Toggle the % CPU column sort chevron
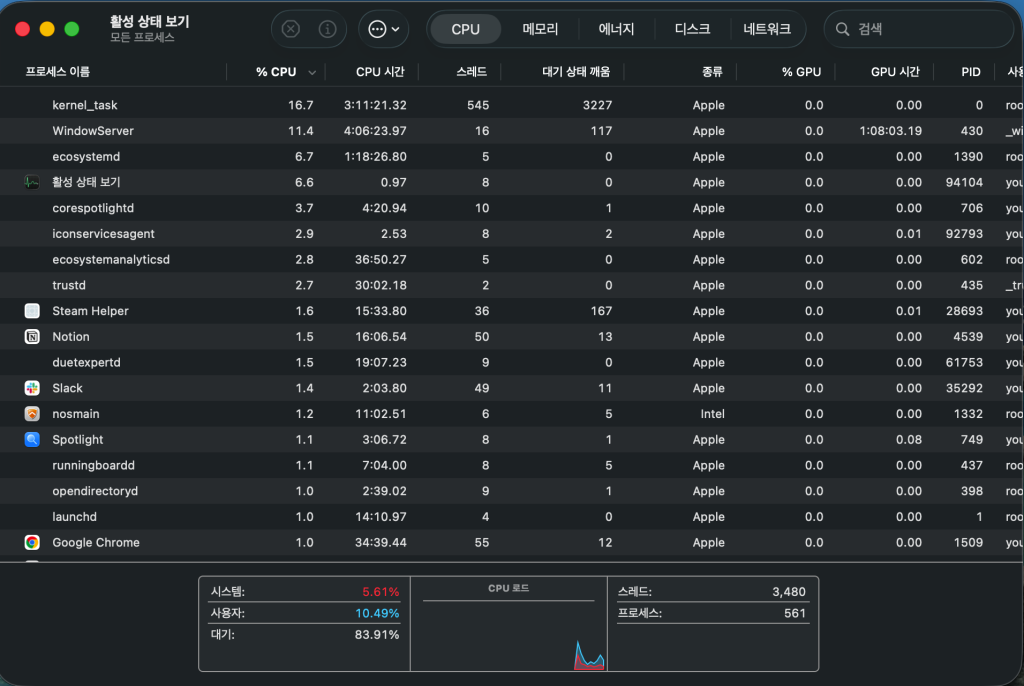The width and height of the screenshot is (1024, 686). (312, 73)
